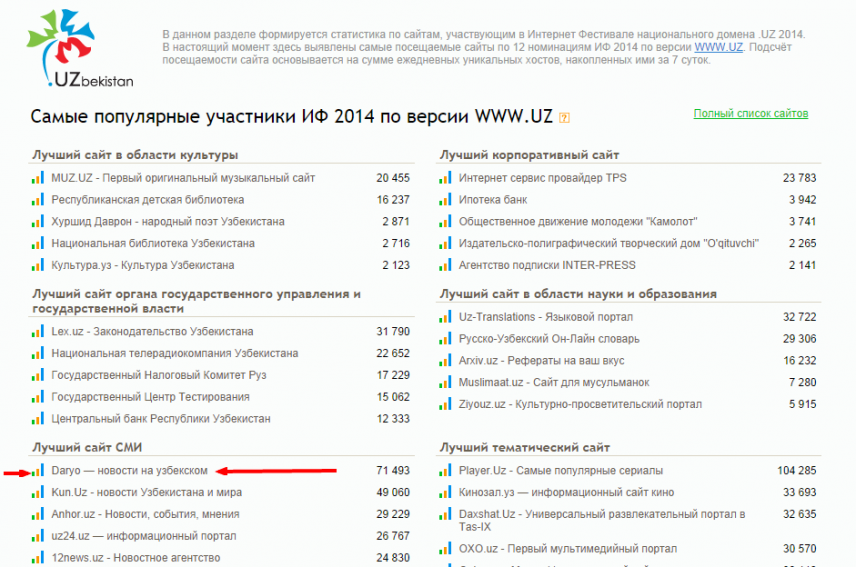The height and width of the screenshot is (567, 856).
Task: Click stats icon for Uz-Translations
Action: (x=445, y=317)
